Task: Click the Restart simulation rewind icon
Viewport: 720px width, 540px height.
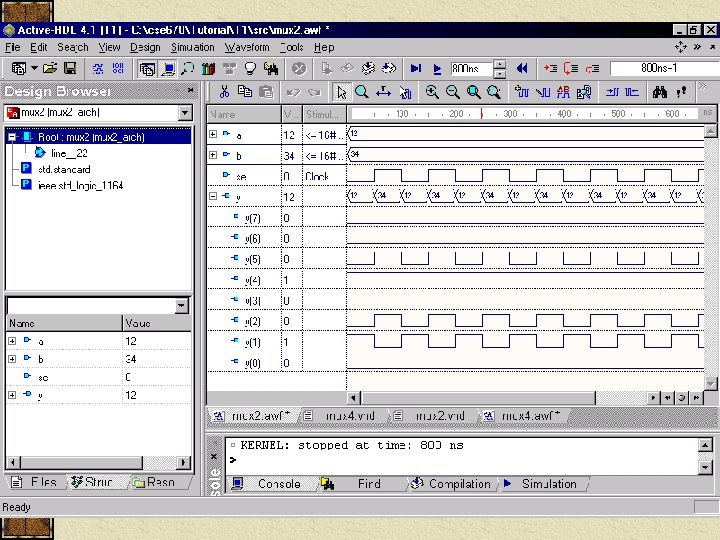Action: point(522,69)
